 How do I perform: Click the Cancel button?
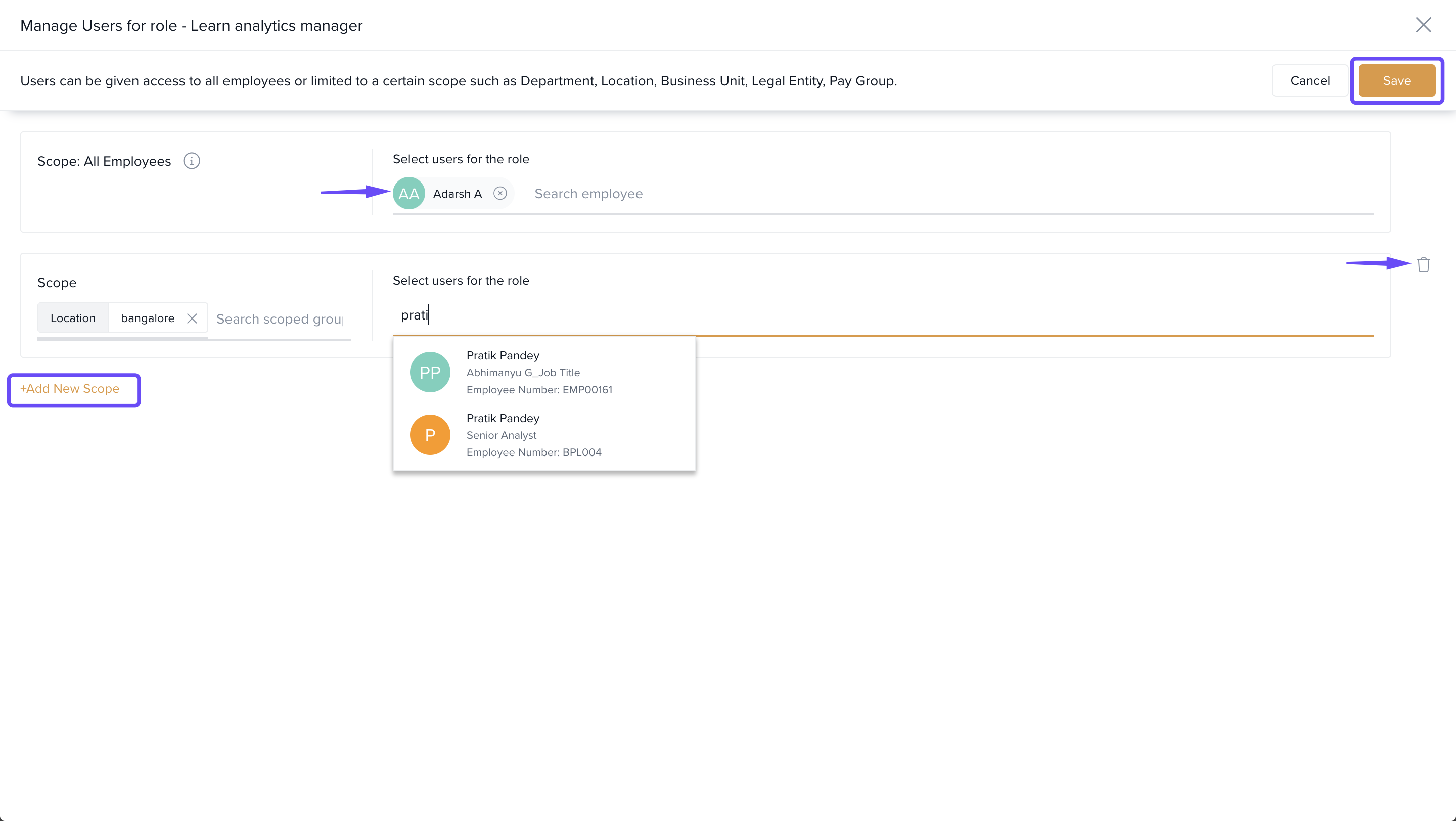tap(1309, 81)
